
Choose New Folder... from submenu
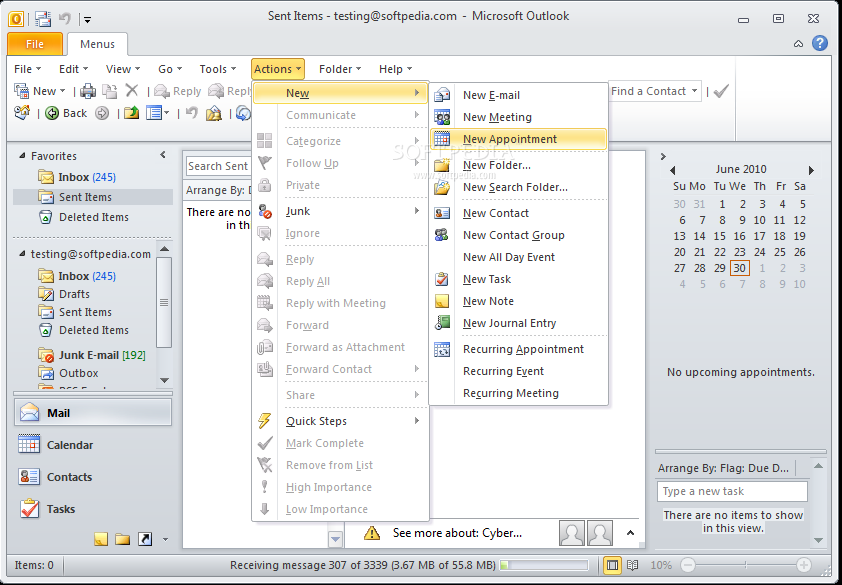coord(519,165)
